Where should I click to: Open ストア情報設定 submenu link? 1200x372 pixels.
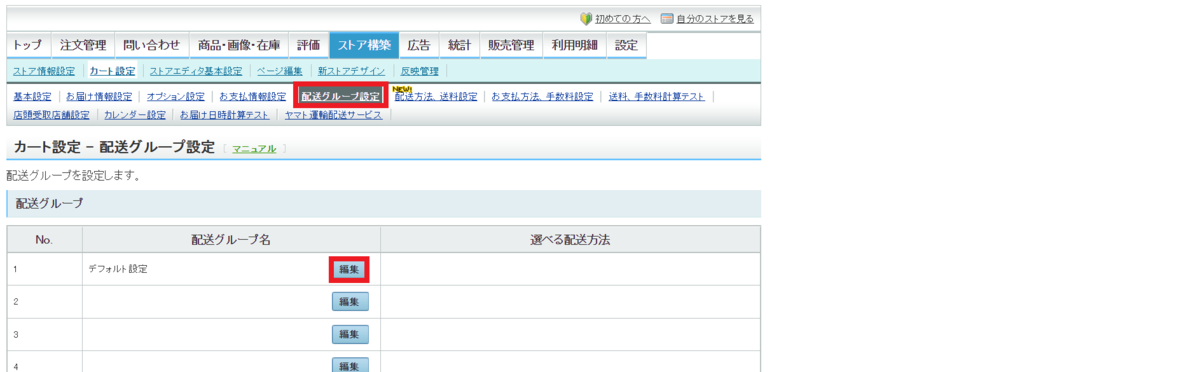coord(44,71)
